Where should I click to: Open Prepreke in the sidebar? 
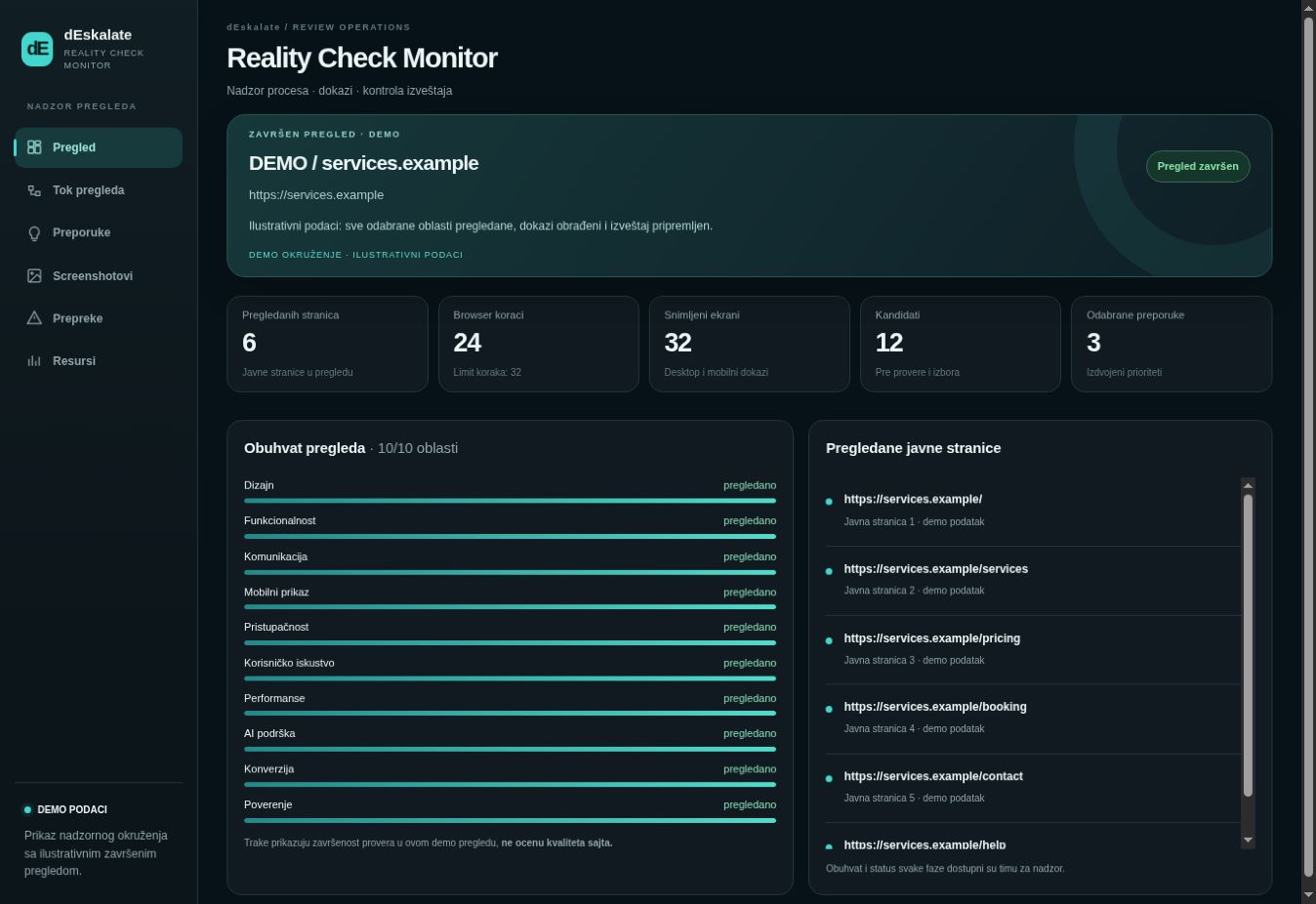(99, 318)
